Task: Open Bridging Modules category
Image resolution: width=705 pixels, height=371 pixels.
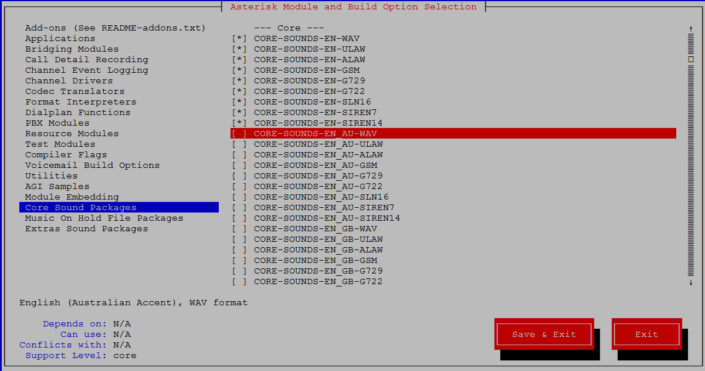Action: 72,49
